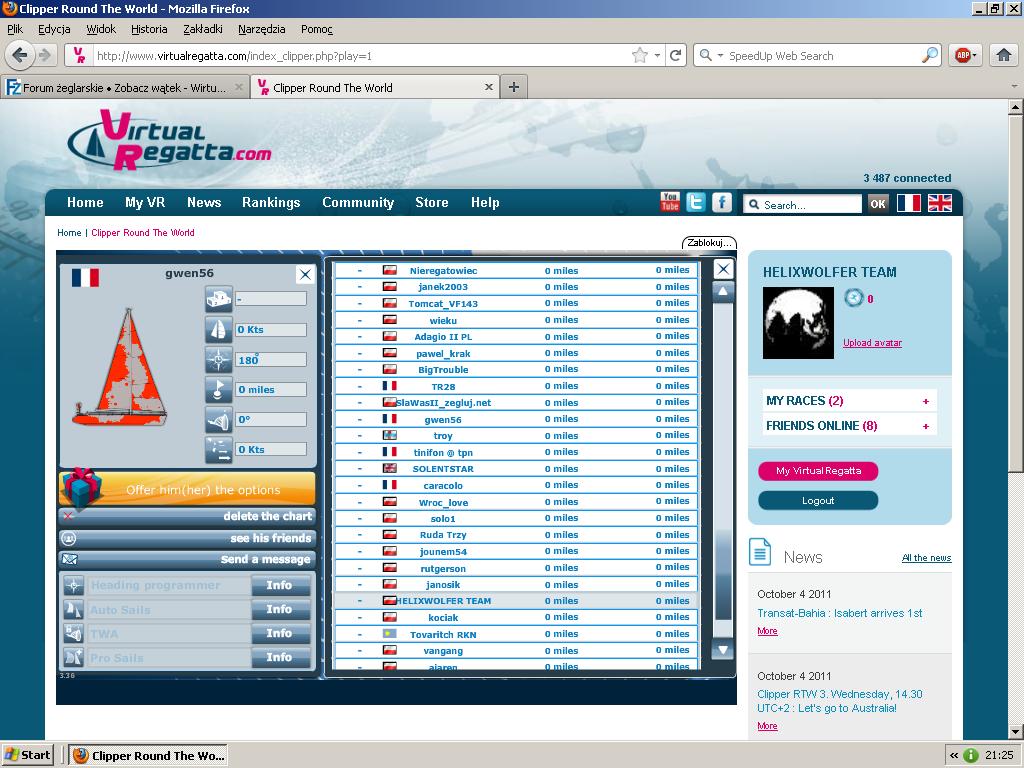
Task: Click the YouTube icon in navigation bar
Action: (670, 202)
